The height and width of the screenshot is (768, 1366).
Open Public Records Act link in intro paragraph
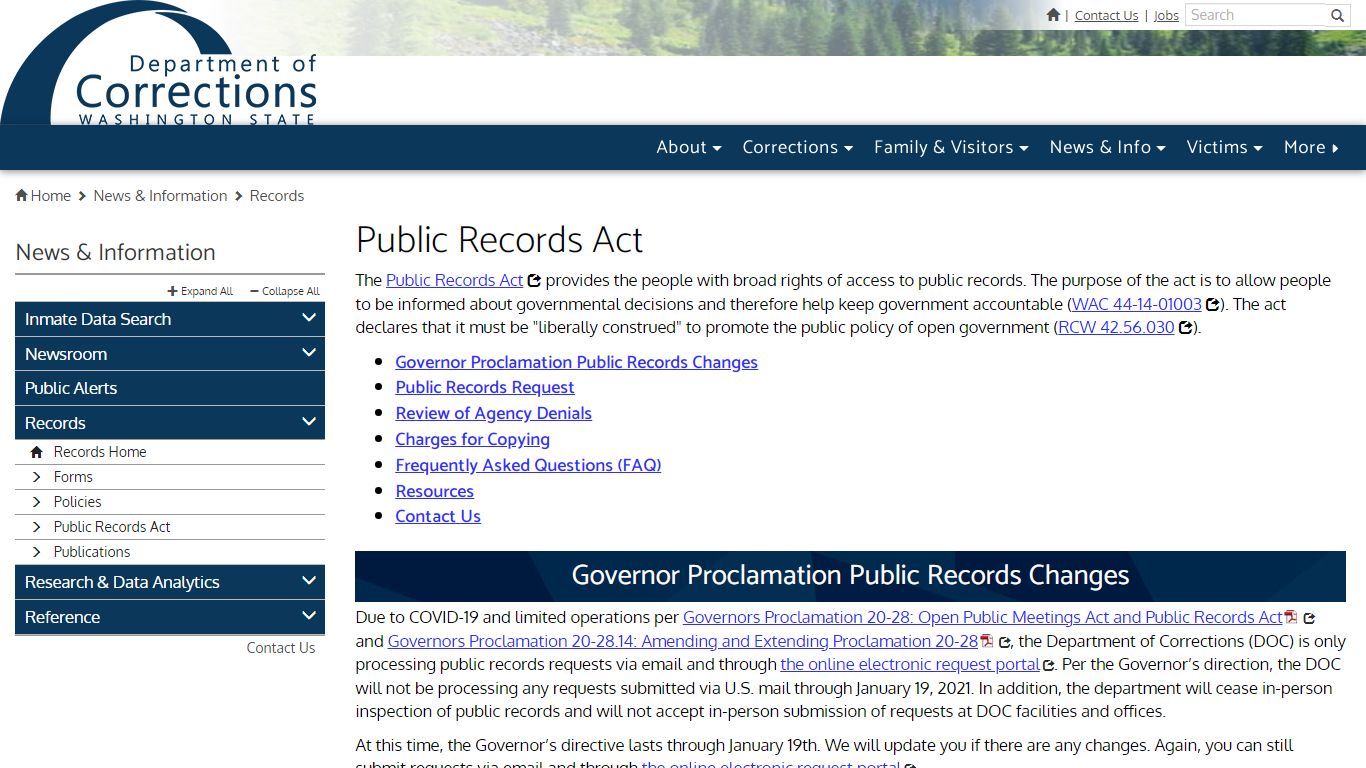[455, 280]
